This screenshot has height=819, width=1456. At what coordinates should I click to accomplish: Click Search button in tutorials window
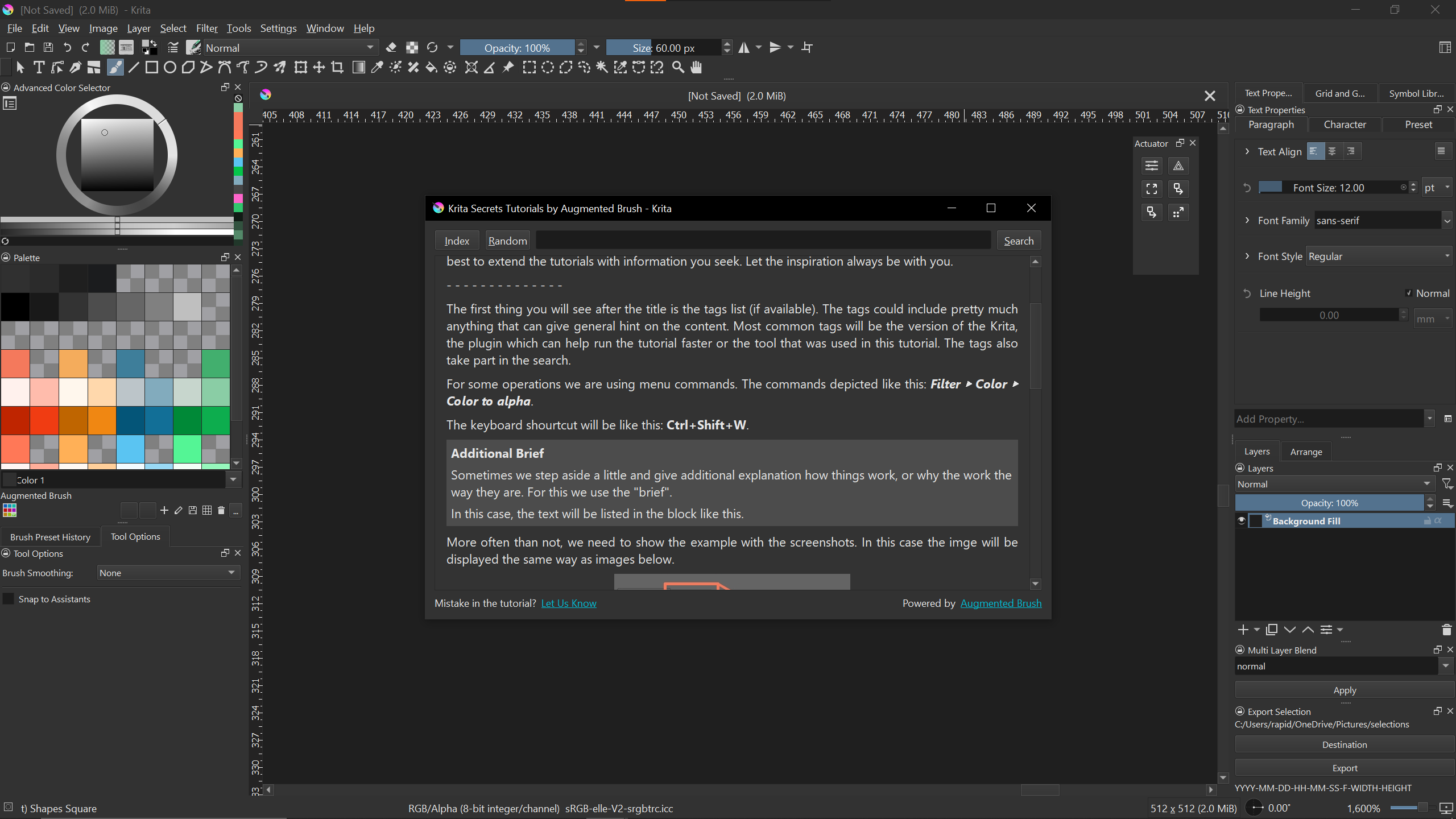point(1019,241)
